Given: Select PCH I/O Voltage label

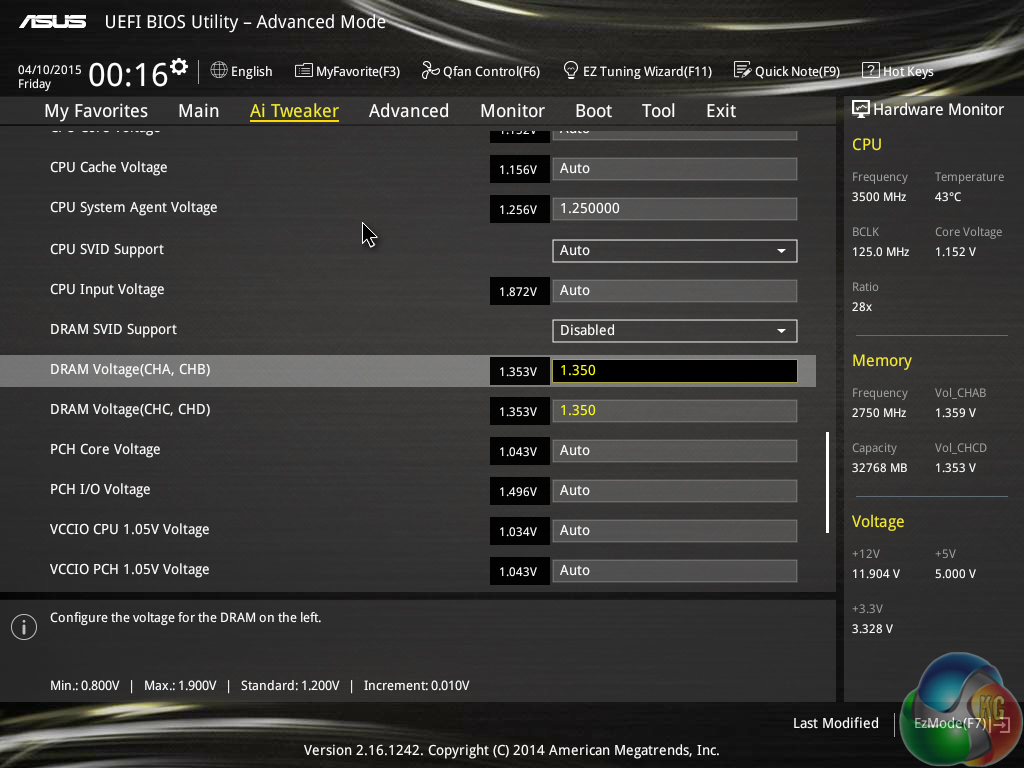Looking at the screenshot, I should pos(100,489).
